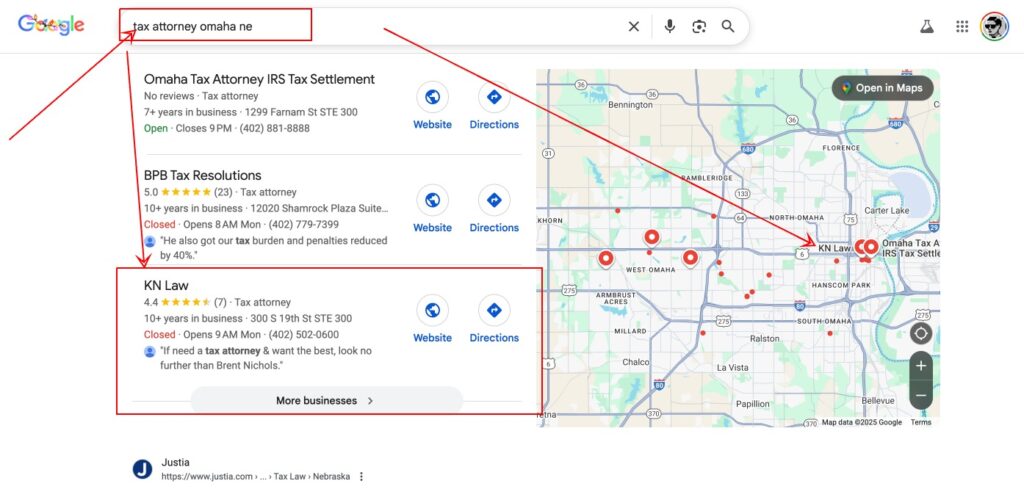Click Open in Maps button
Screen dimensions: 1024x489
coord(882,88)
